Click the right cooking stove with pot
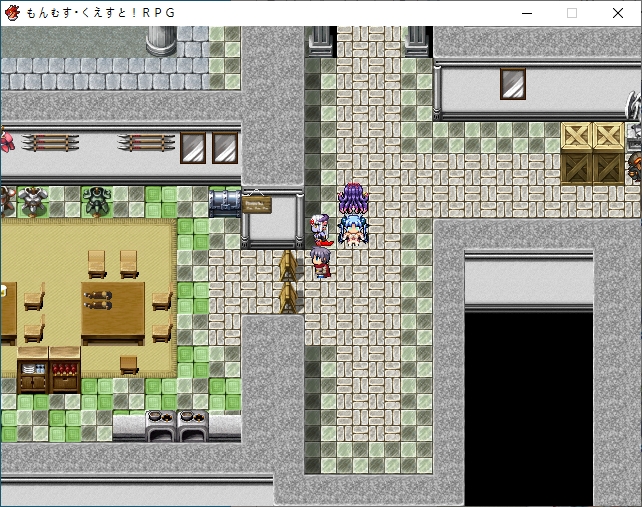The width and height of the screenshot is (642, 507). pos(193,426)
